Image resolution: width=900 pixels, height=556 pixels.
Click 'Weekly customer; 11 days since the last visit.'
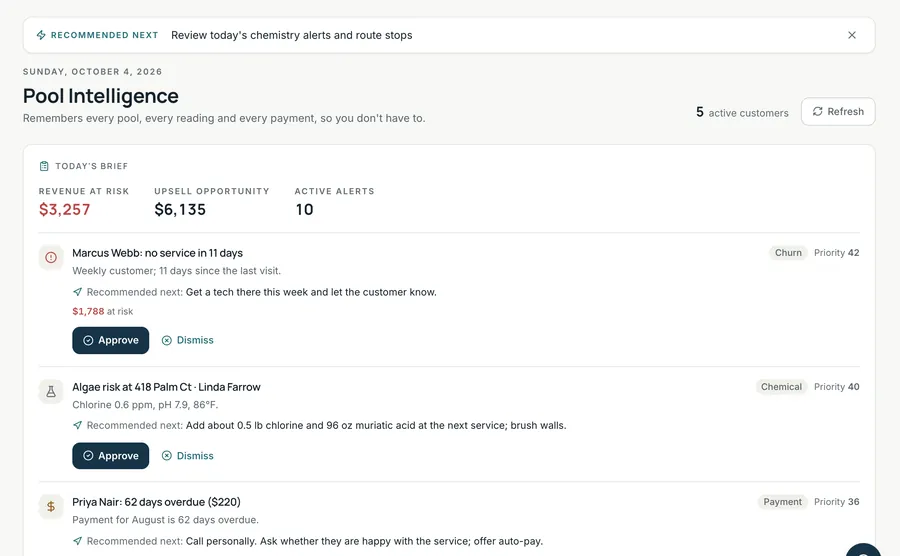[177, 271]
